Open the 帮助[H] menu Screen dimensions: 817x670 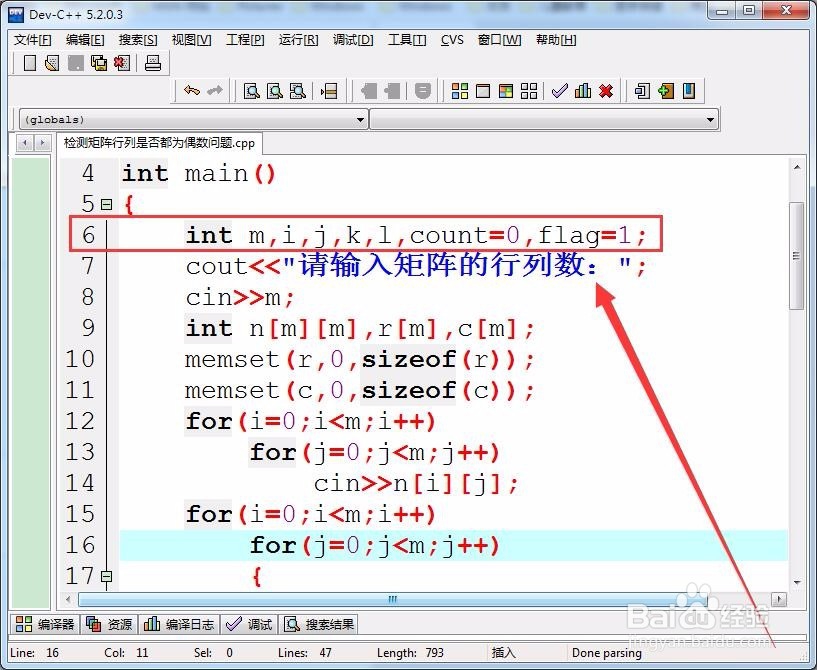(556, 40)
